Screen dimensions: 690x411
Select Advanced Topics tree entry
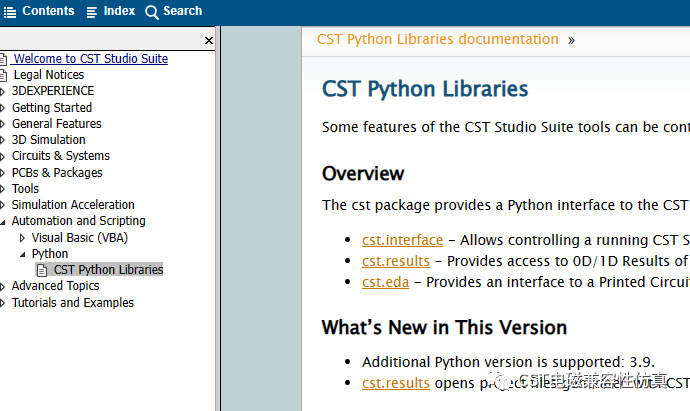[x=55, y=286]
